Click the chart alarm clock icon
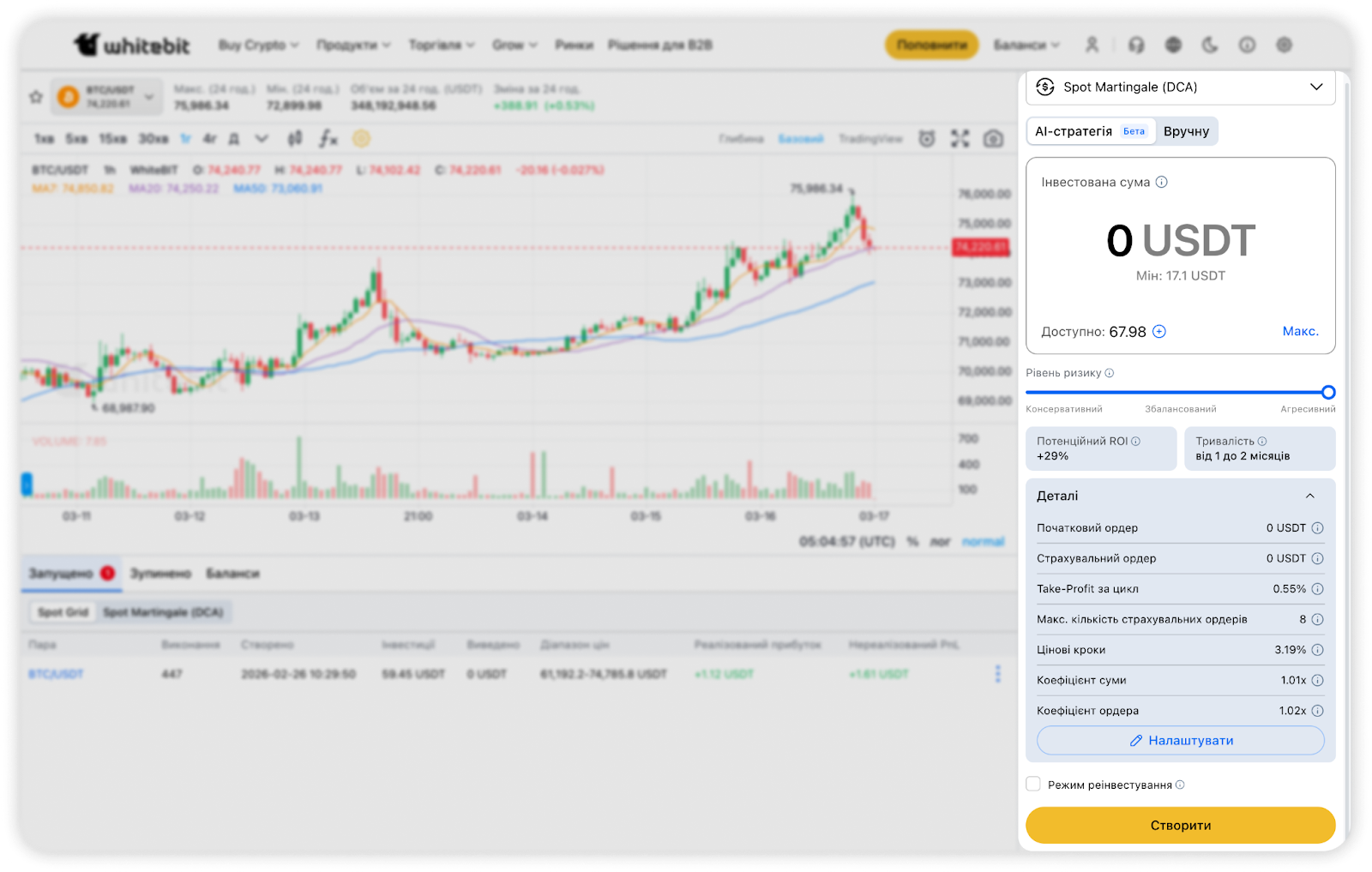 point(927,139)
